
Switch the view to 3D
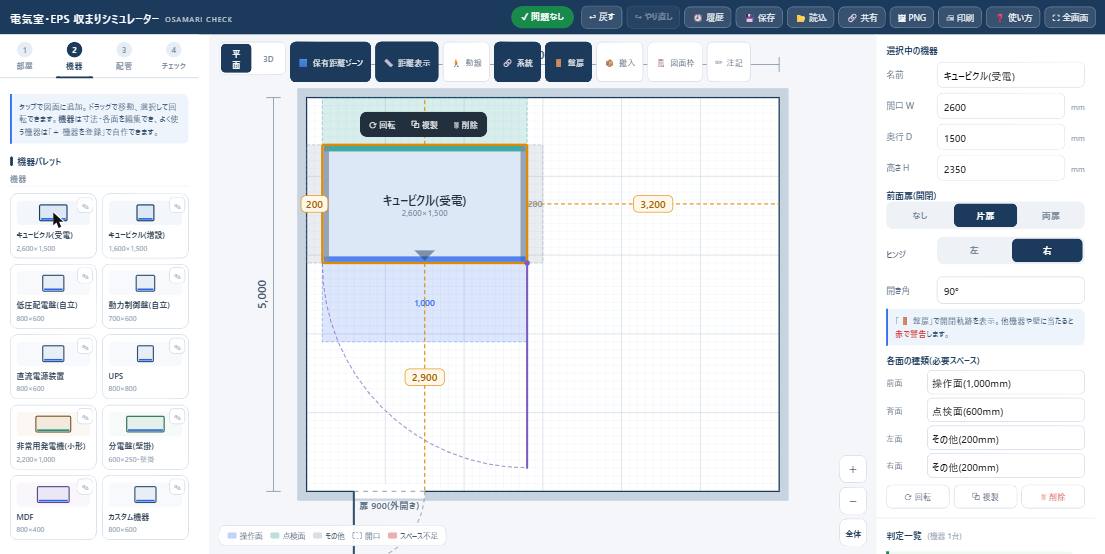268,59
